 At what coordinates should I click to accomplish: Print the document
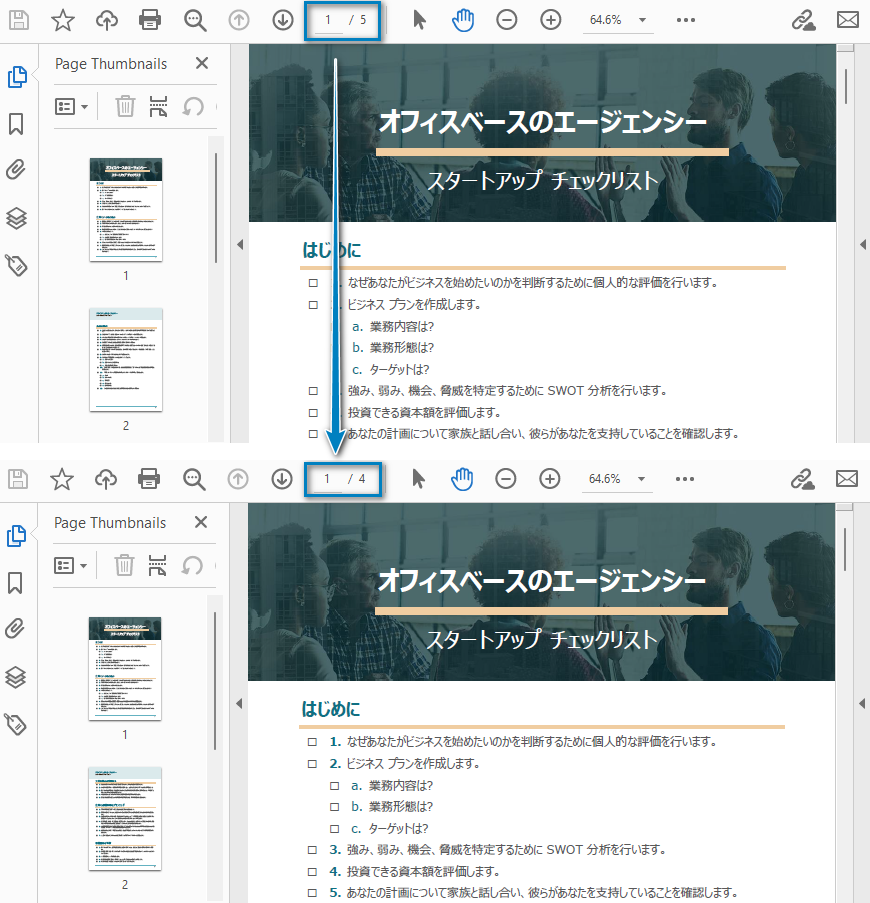click(149, 19)
